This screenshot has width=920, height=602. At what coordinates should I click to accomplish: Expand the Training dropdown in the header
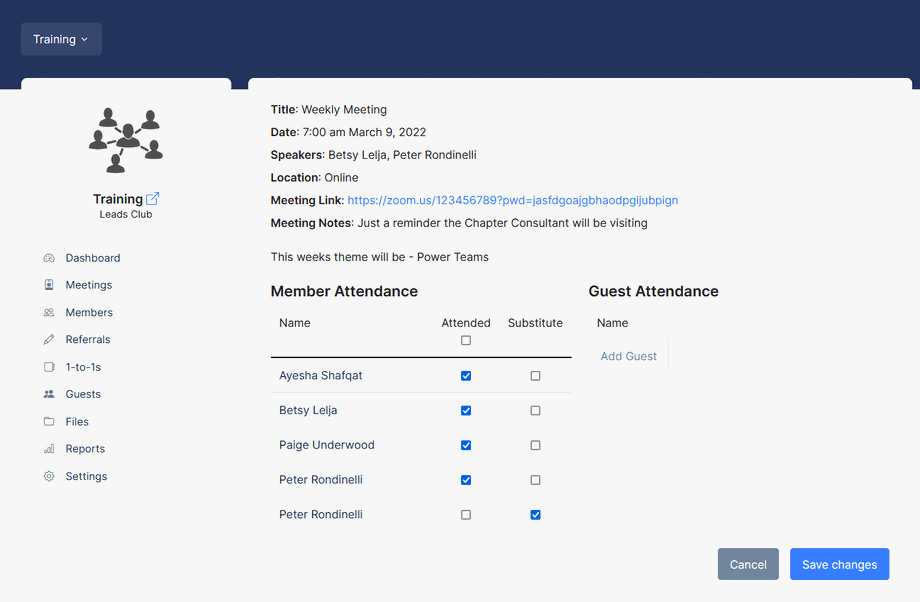pyautogui.click(x=61, y=39)
